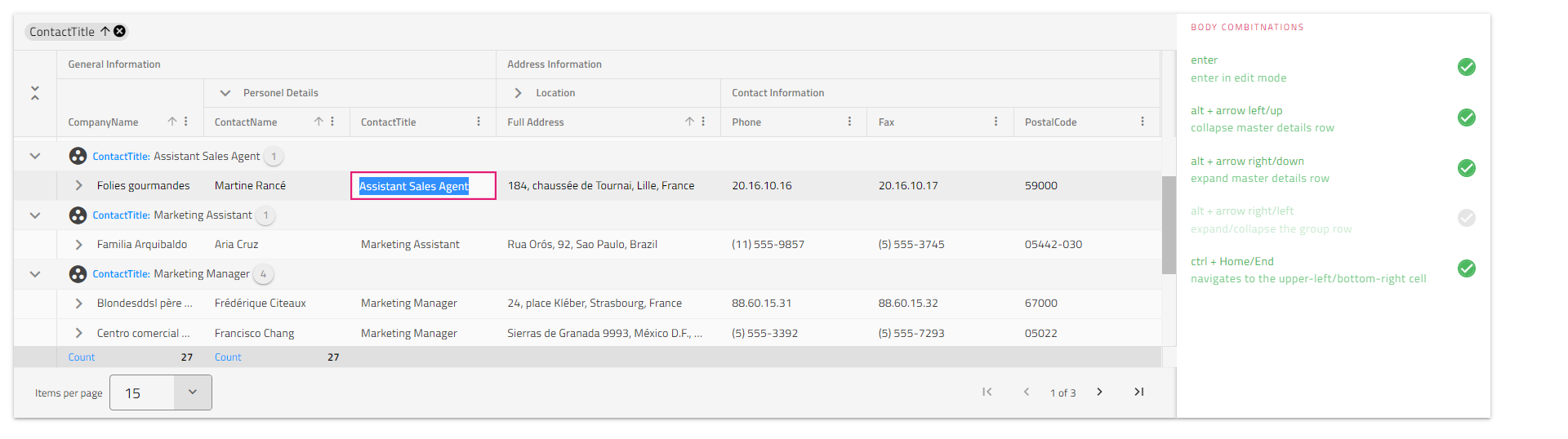Toggle the 'collapse master details row' checkmark
Image resolution: width=1568 pixels, height=439 pixels.
point(1466,118)
